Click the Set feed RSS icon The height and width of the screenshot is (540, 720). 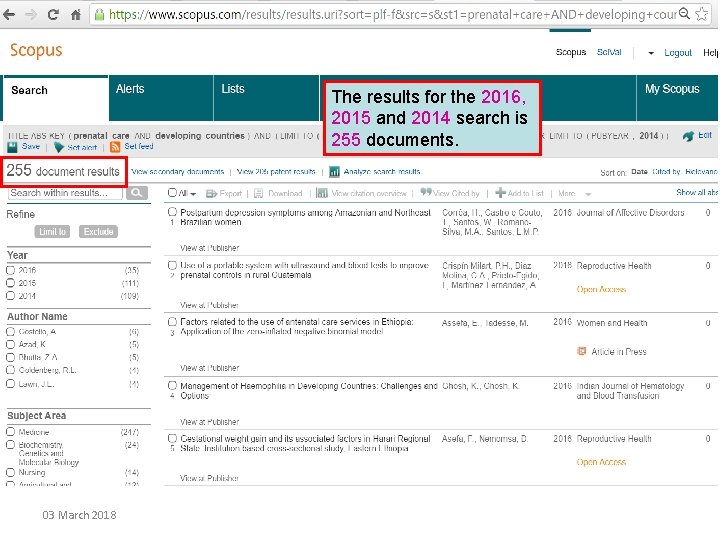pyautogui.click(x=115, y=147)
